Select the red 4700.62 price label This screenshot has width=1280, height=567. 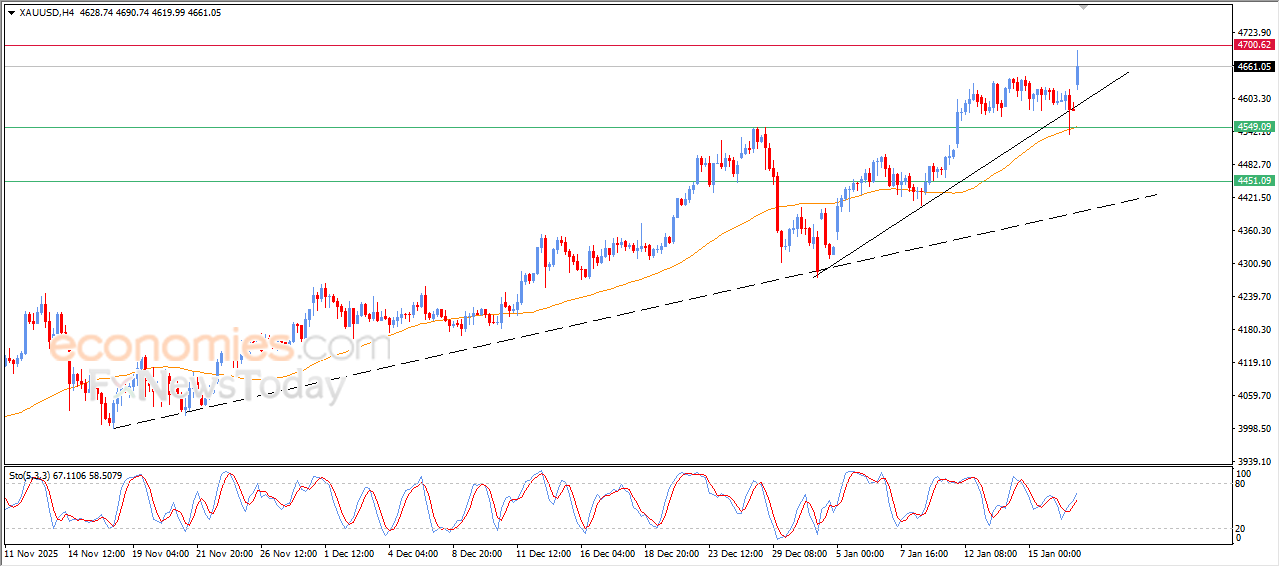pyautogui.click(x=1253, y=45)
